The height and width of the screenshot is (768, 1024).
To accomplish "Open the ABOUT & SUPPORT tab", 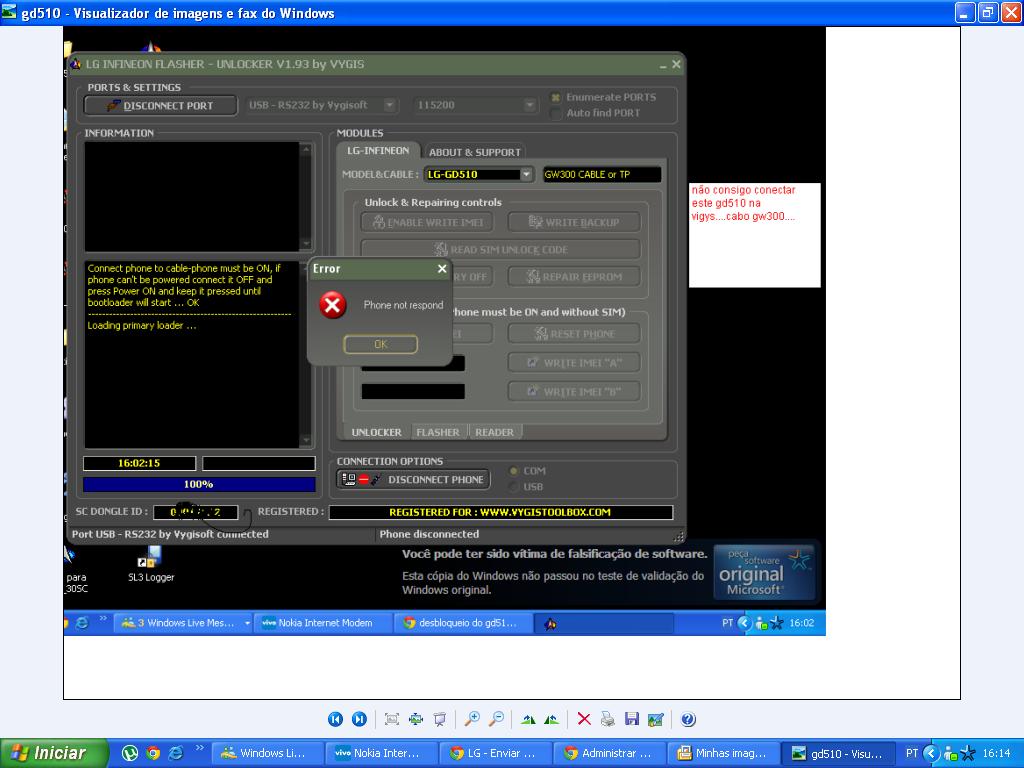I will pyautogui.click(x=475, y=152).
